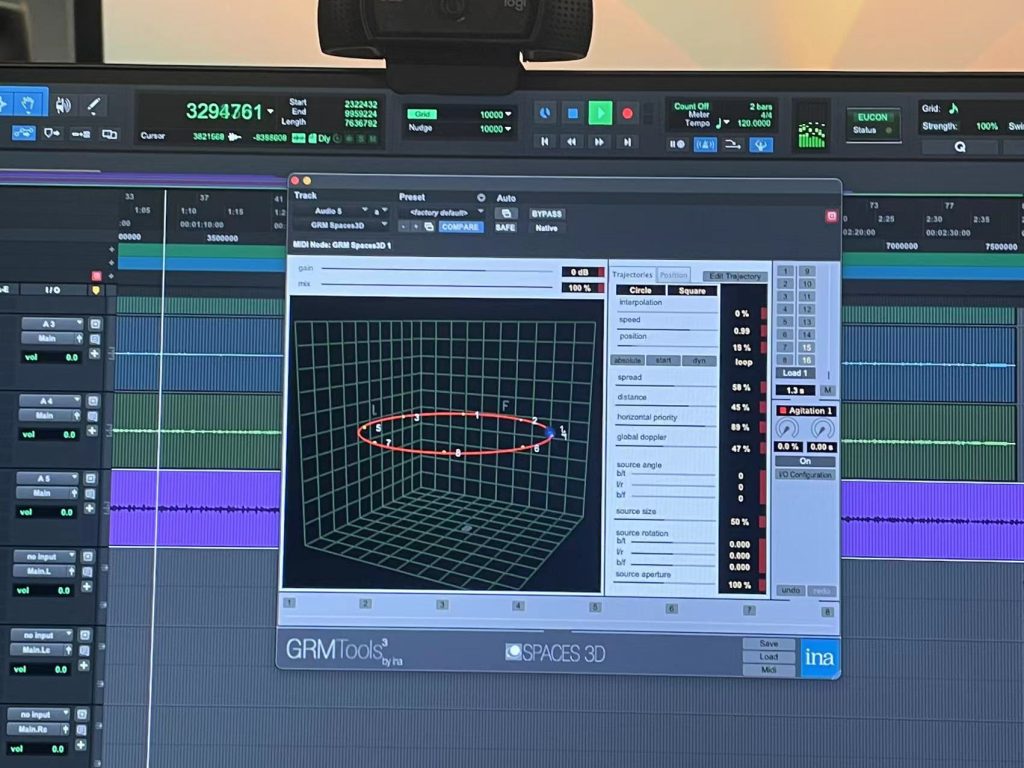Open the insert position 'a' dropdown
Screen dimensions: 1024x768
coord(380,212)
